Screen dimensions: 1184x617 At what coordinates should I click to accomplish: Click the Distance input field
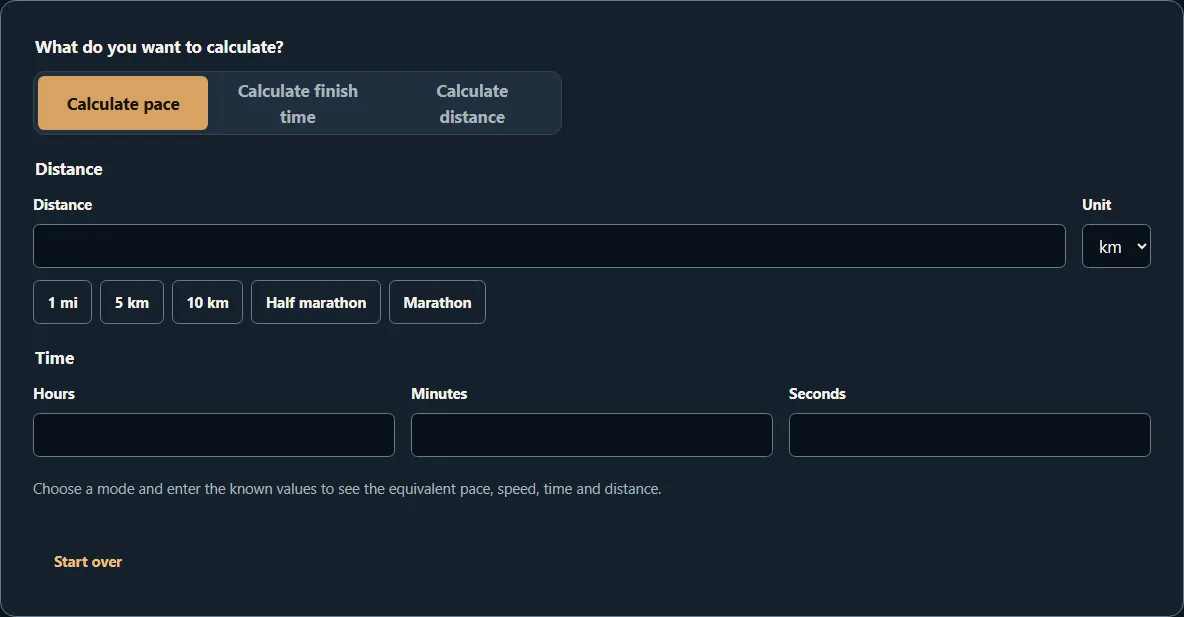(x=549, y=245)
